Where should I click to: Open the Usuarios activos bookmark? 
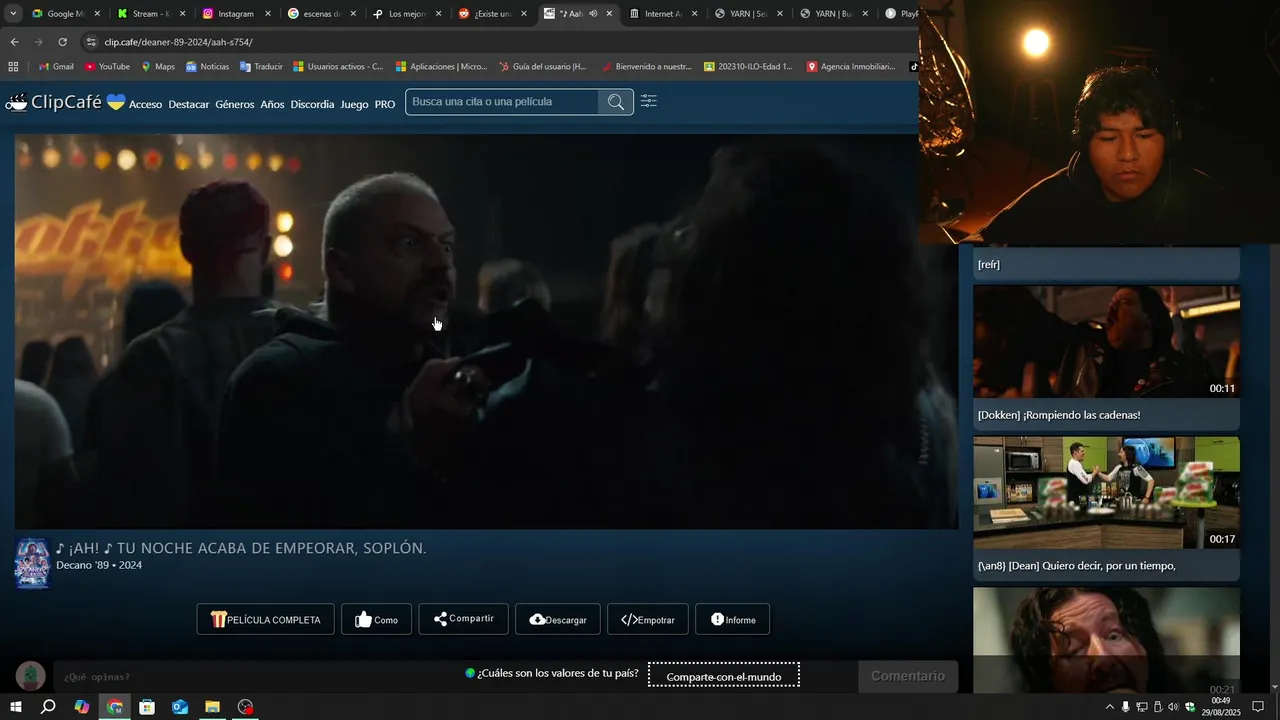(x=338, y=67)
